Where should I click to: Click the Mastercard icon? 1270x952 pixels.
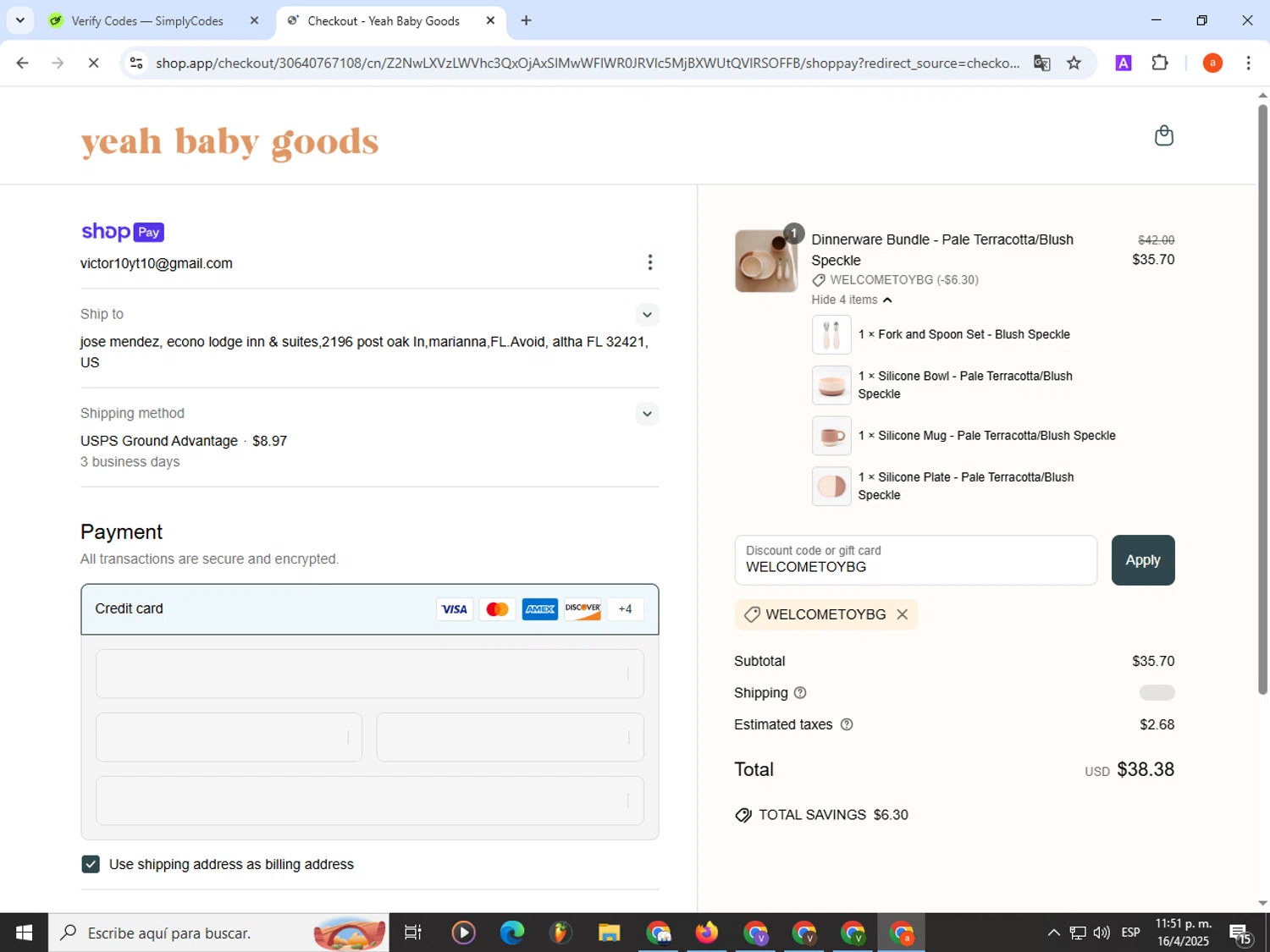click(x=498, y=609)
